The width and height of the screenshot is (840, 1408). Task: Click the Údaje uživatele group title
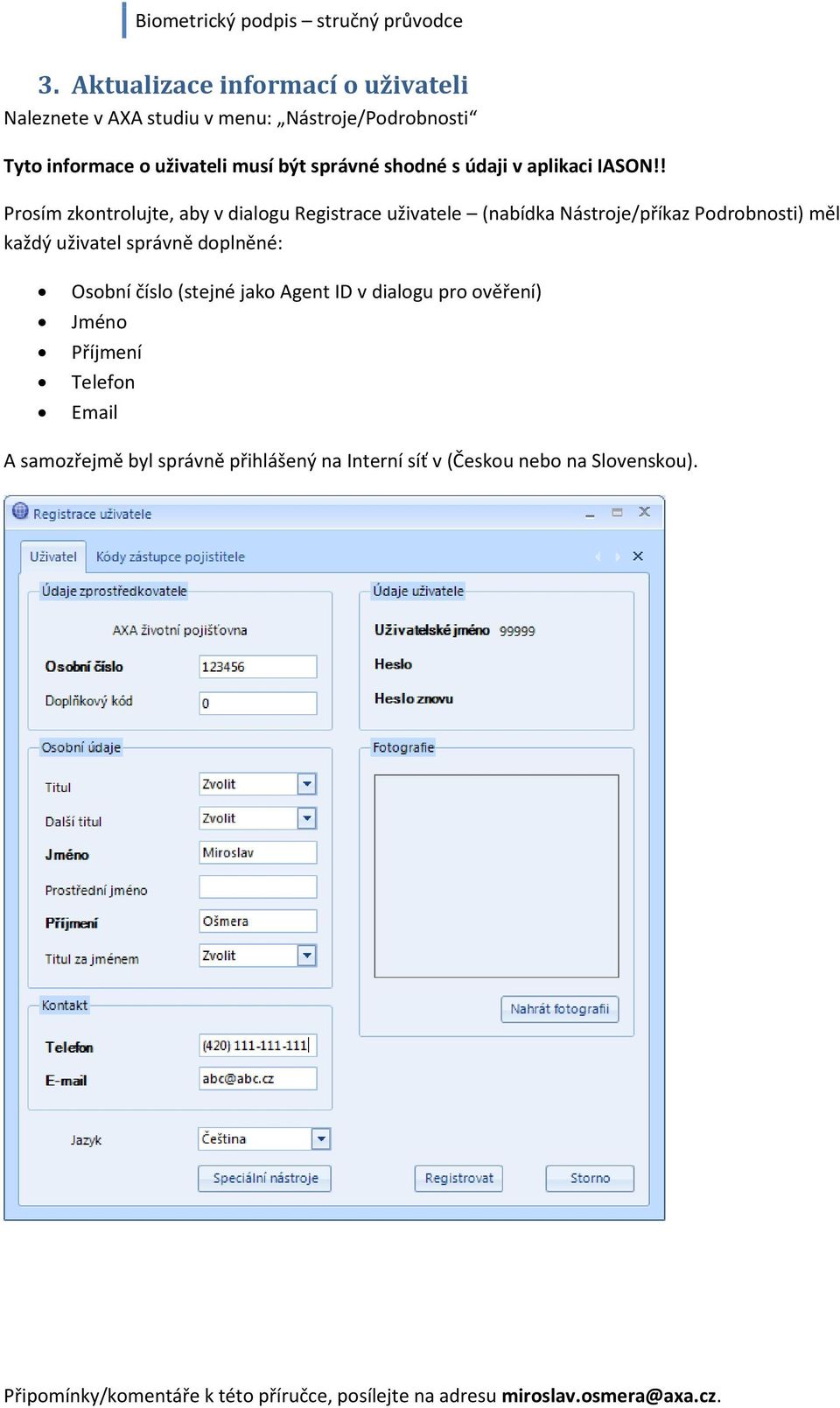pos(418,592)
